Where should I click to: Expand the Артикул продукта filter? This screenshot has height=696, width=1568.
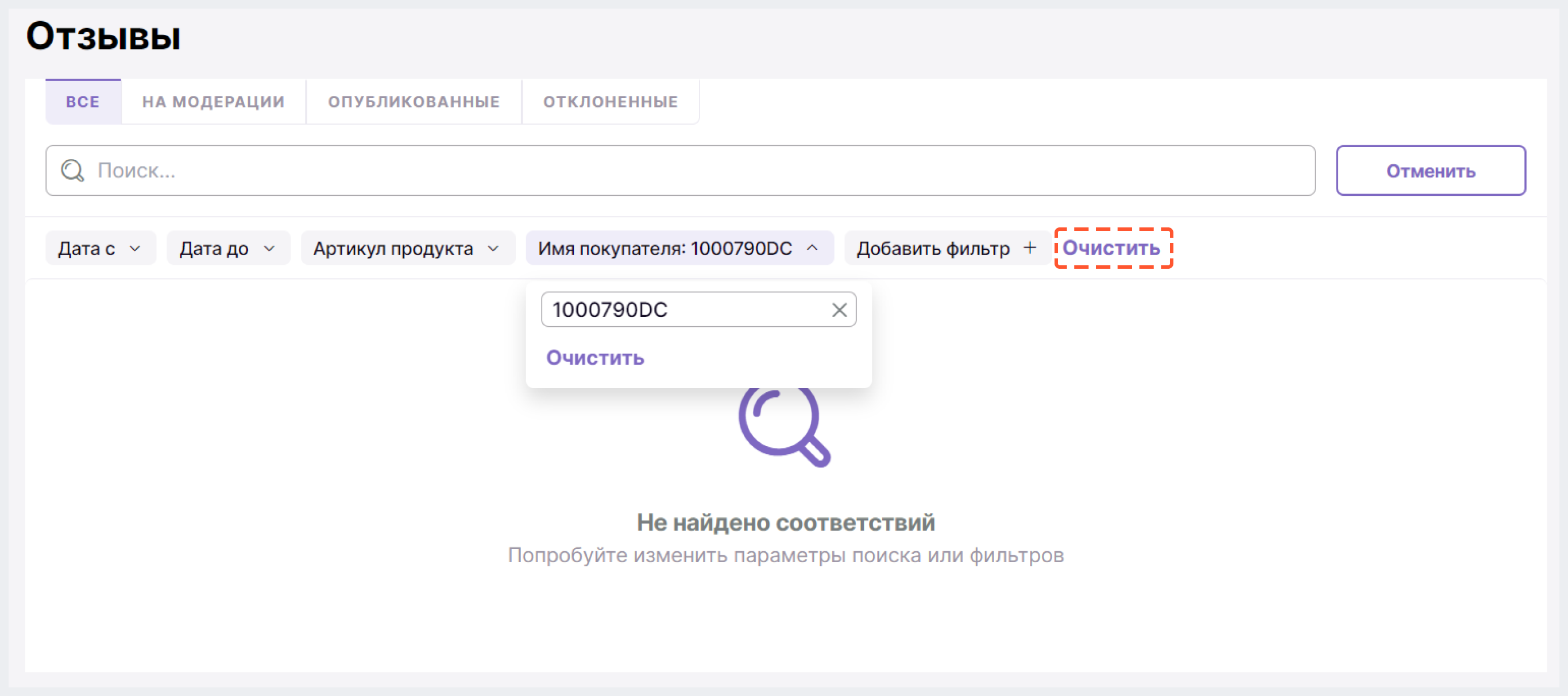coord(408,248)
